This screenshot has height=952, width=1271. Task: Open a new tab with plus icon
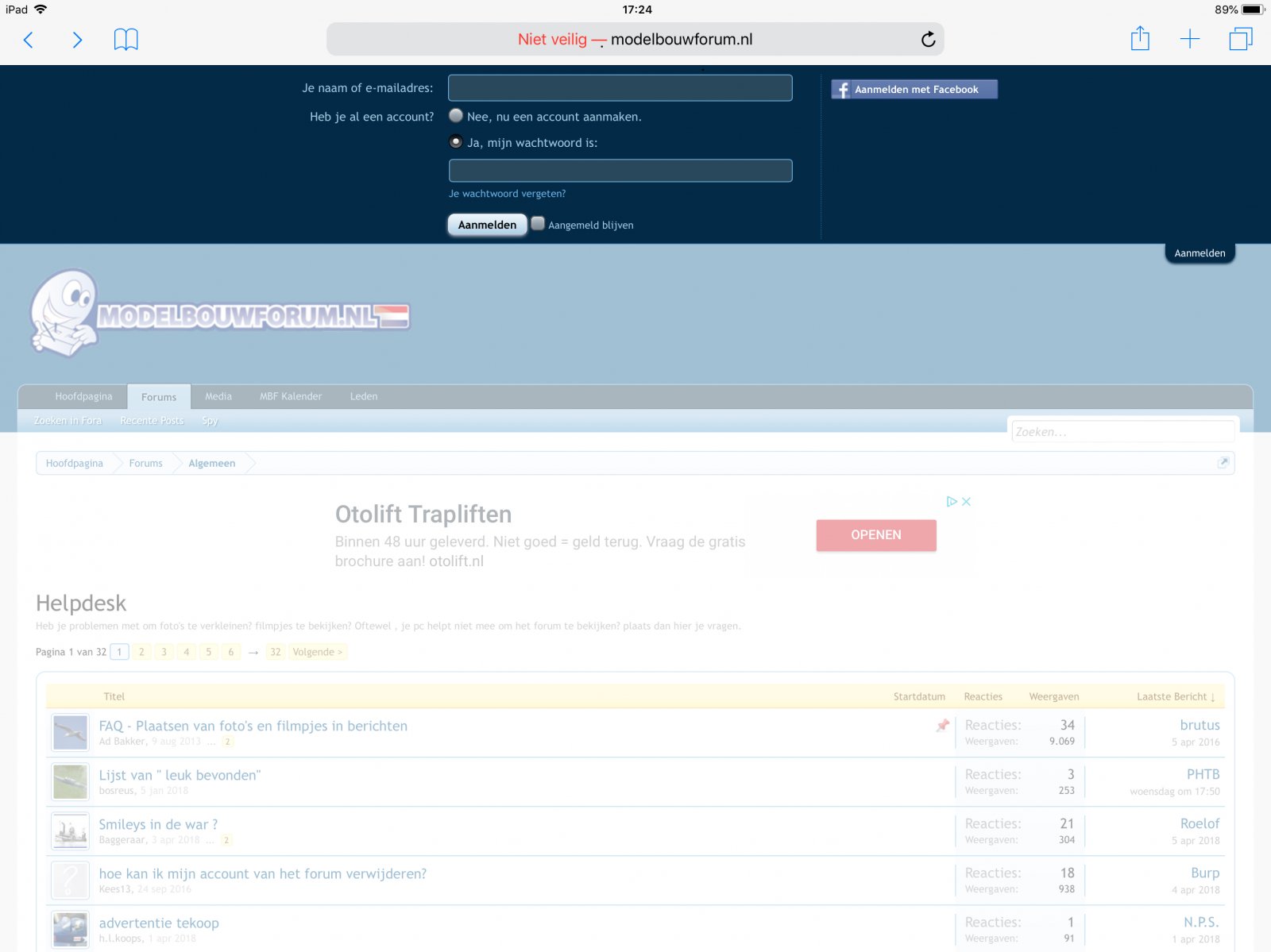(x=1190, y=39)
